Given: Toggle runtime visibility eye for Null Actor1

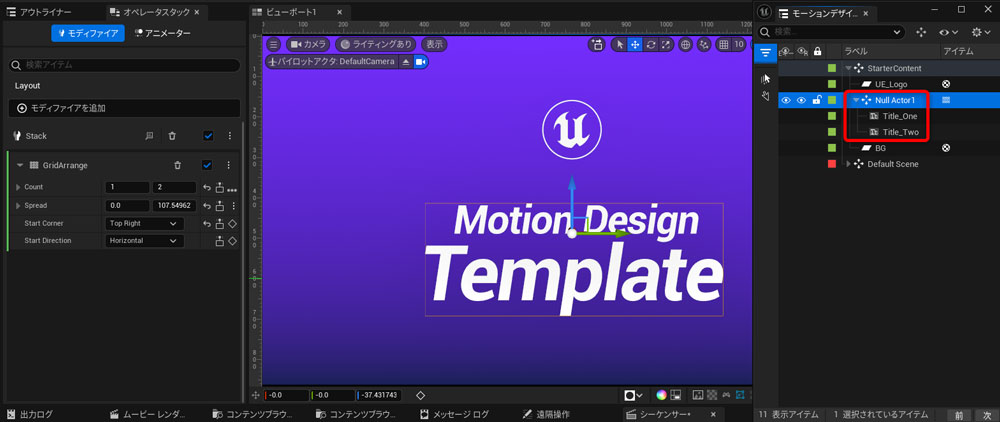Looking at the screenshot, I should (802, 100).
